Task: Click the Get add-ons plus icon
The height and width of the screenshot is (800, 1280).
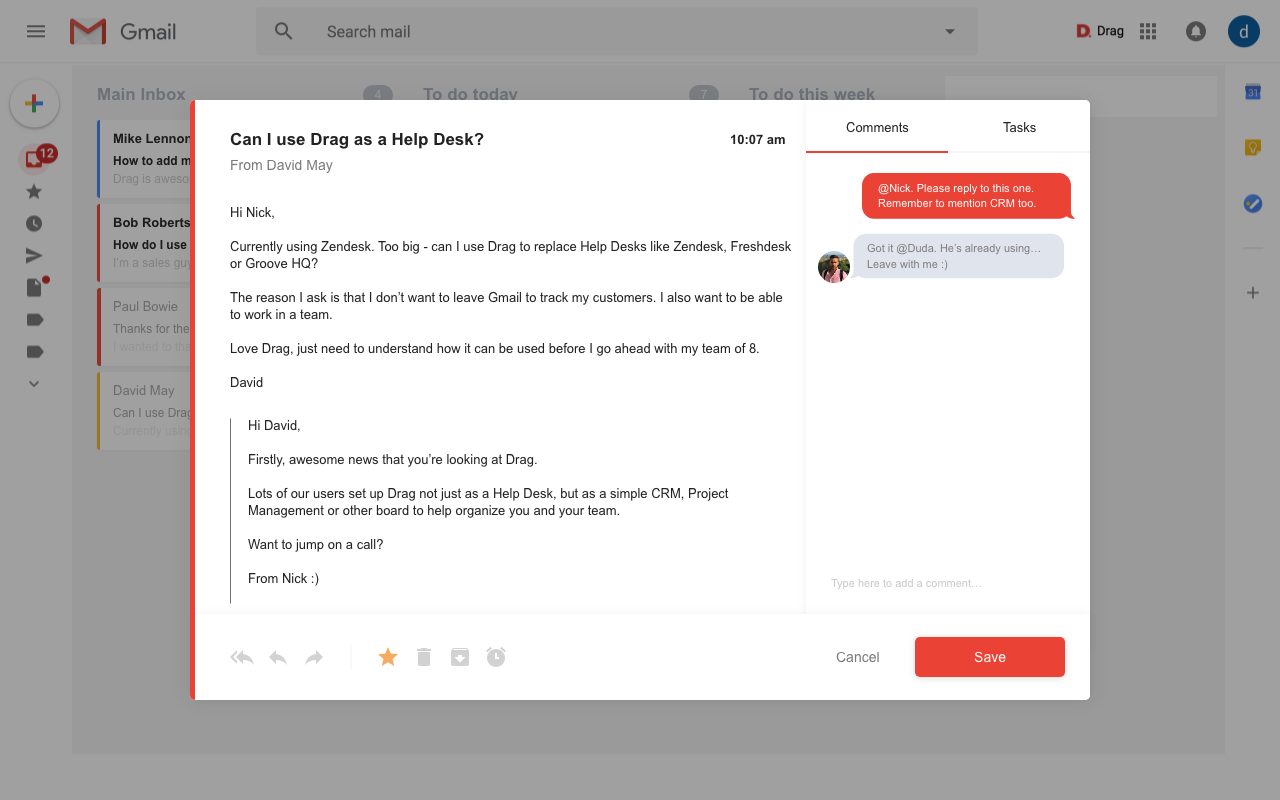Action: [1252, 293]
